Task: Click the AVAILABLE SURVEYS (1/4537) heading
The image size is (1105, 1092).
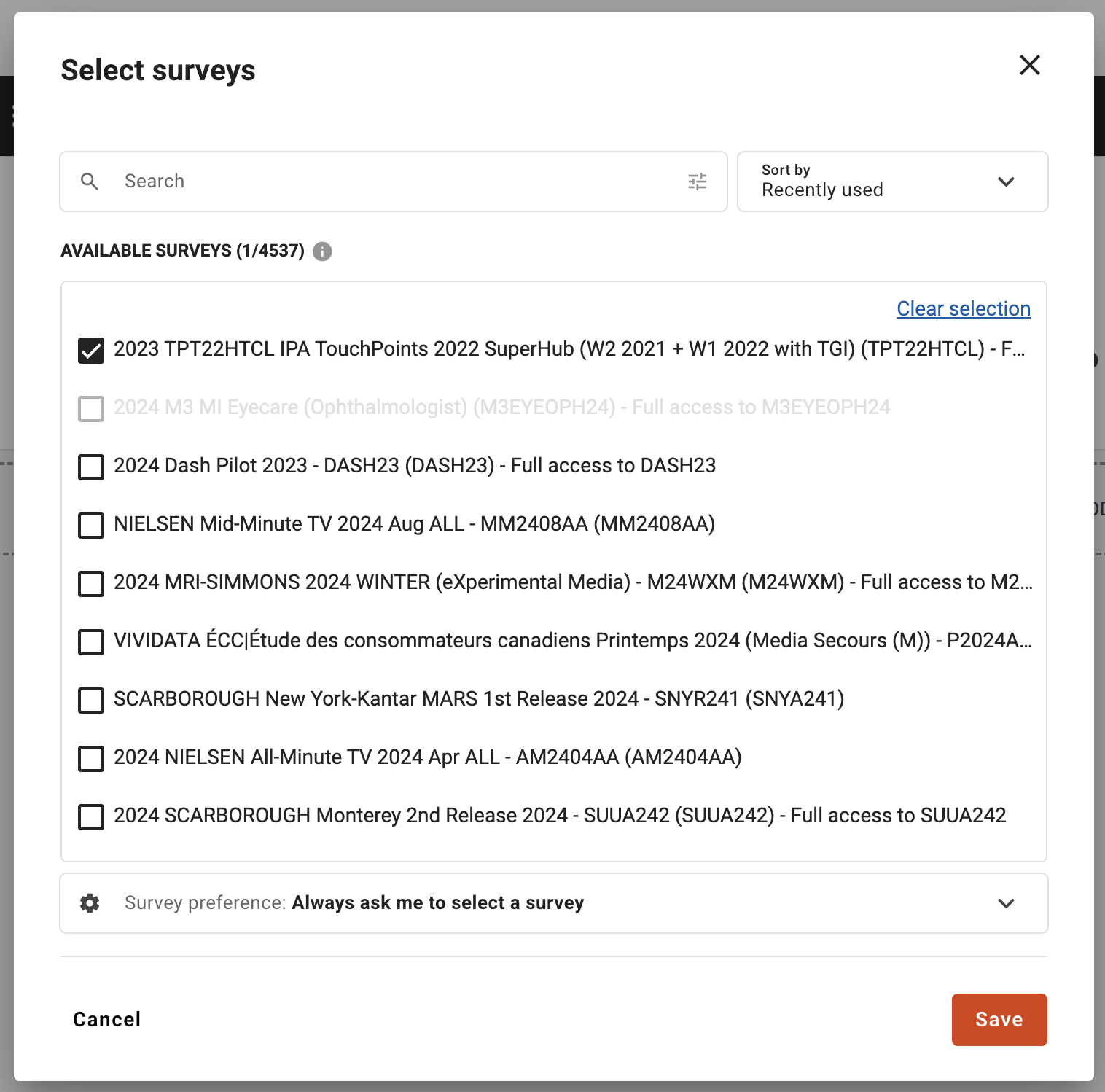Action: [x=183, y=251]
